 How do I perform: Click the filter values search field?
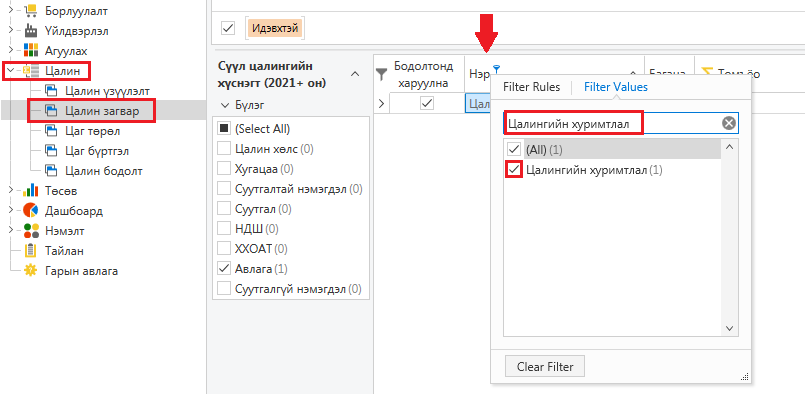[613, 123]
